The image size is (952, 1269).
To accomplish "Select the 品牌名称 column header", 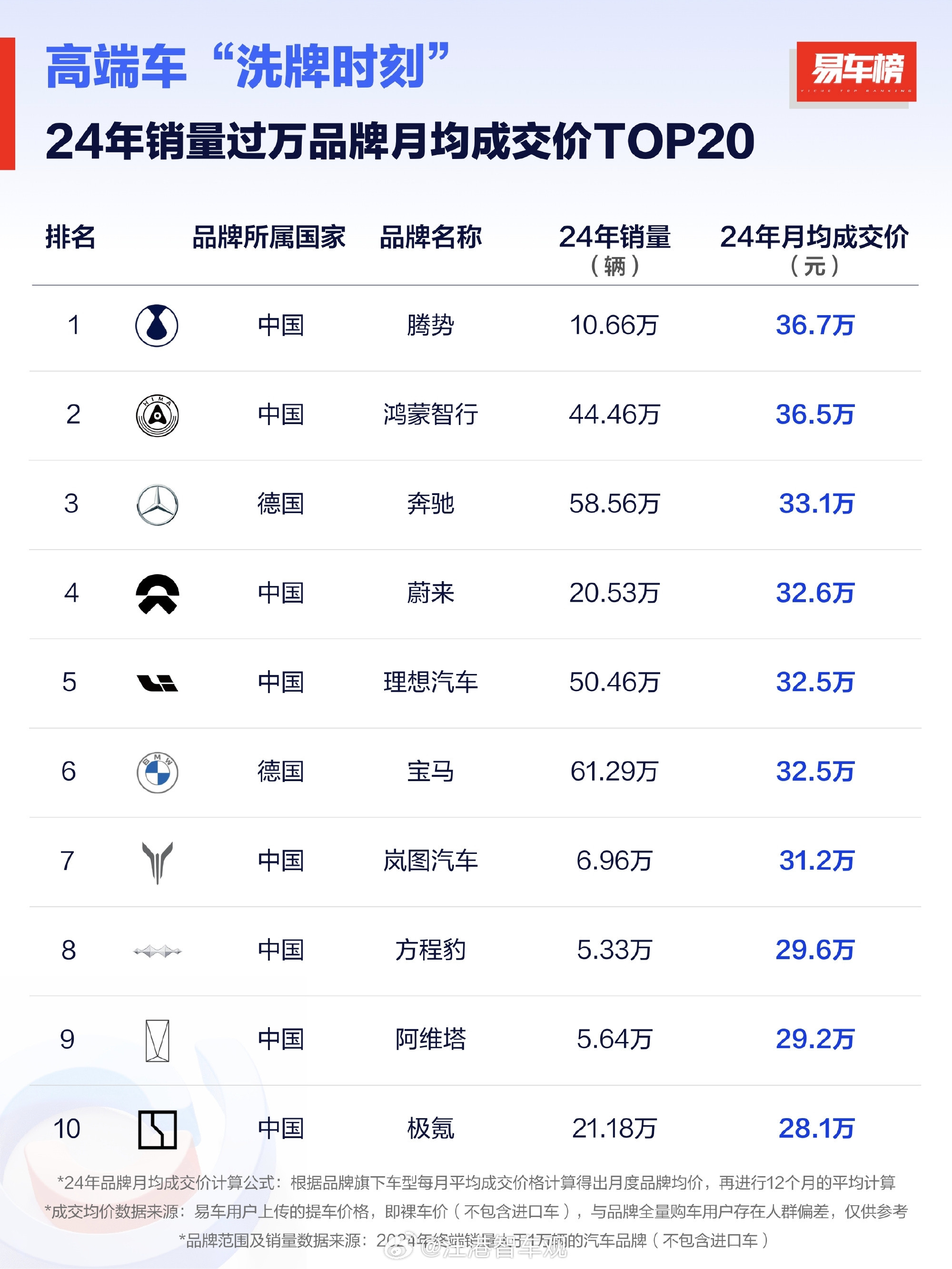I will [430, 237].
